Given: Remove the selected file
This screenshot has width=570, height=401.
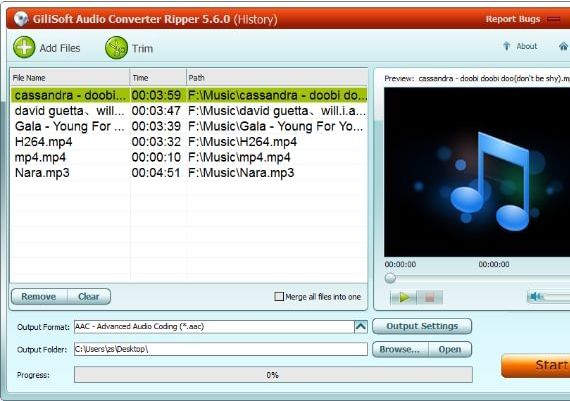Looking at the screenshot, I should [x=39, y=297].
